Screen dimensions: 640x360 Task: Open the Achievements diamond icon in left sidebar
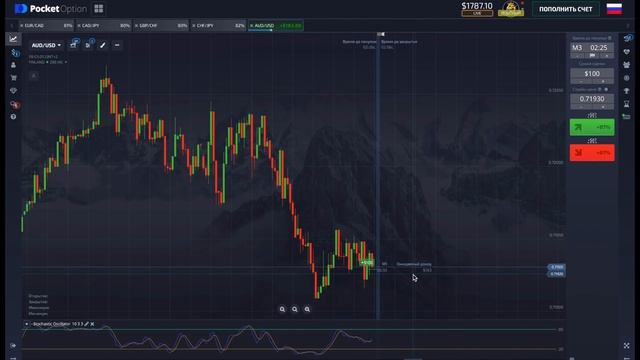pos(13,91)
